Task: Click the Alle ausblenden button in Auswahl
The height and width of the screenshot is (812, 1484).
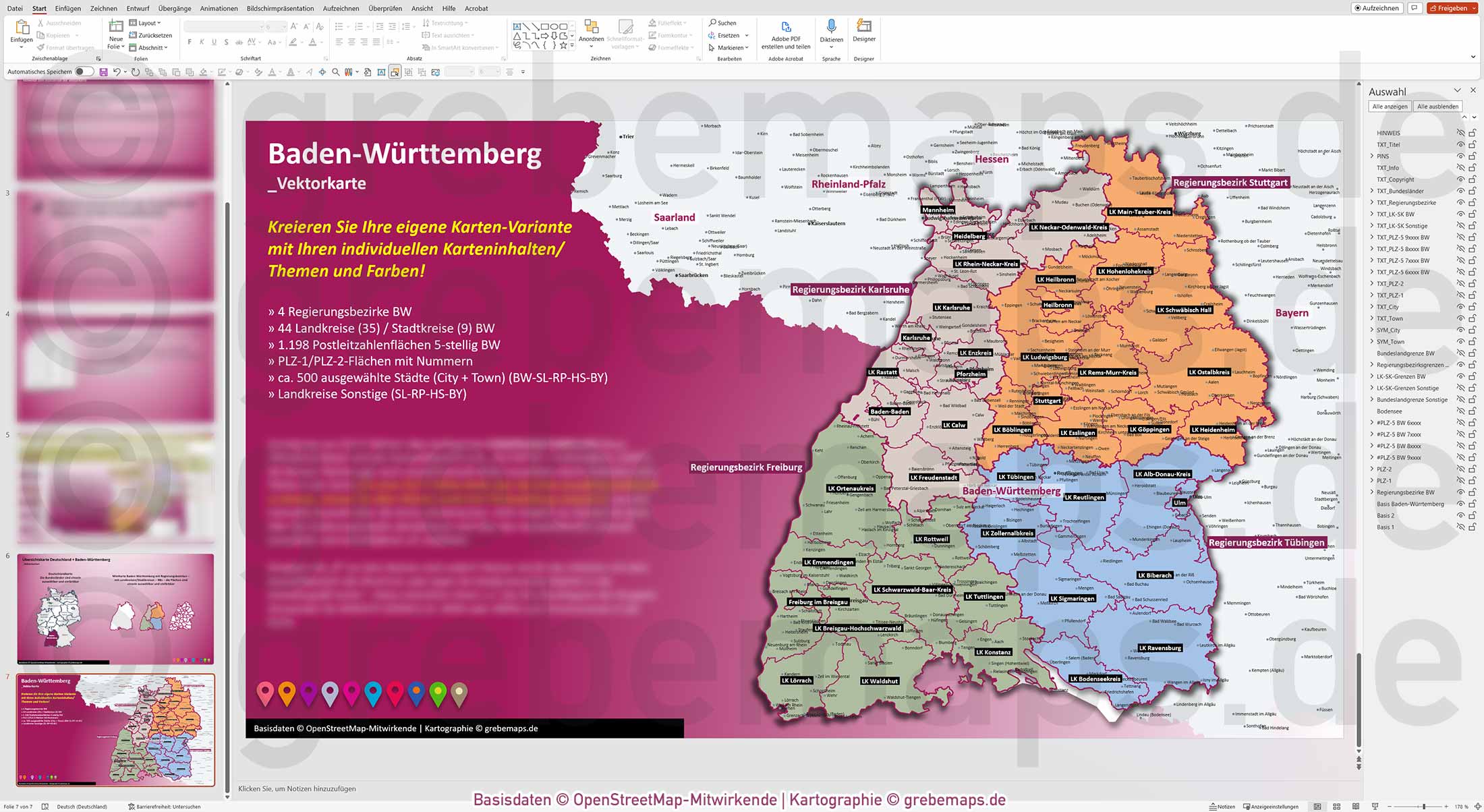Action: click(1439, 106)
